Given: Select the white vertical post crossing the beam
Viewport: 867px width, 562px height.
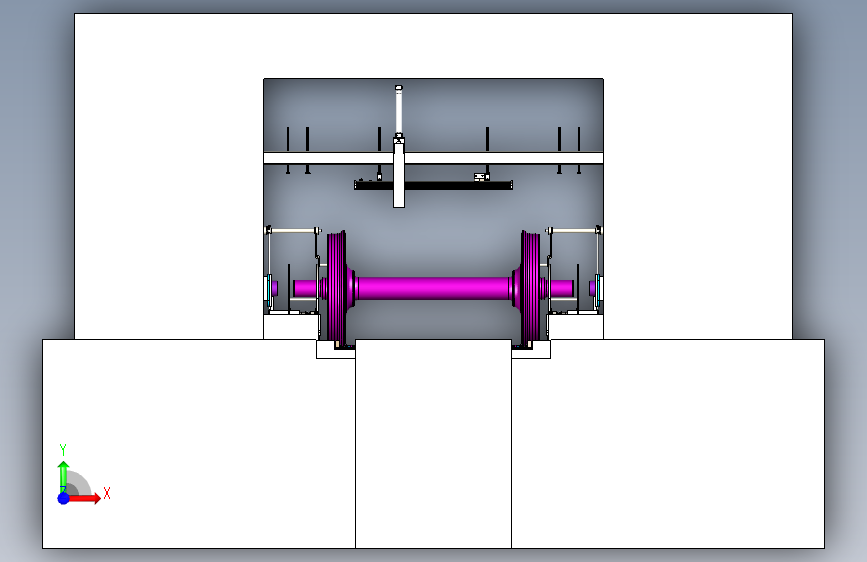Looking at the screenshot, I should 399,173.
